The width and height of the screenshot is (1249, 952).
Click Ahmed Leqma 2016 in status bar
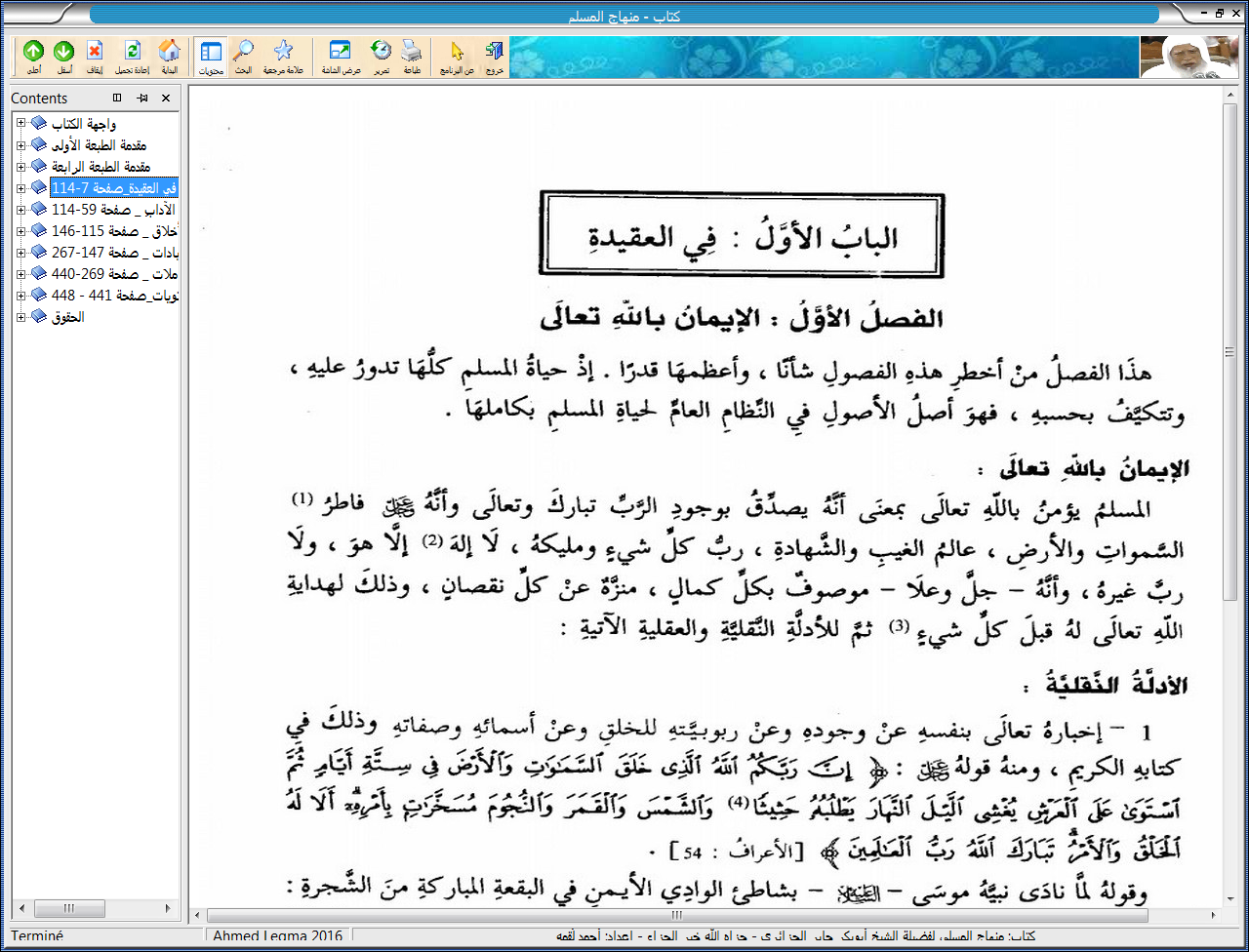277,936
